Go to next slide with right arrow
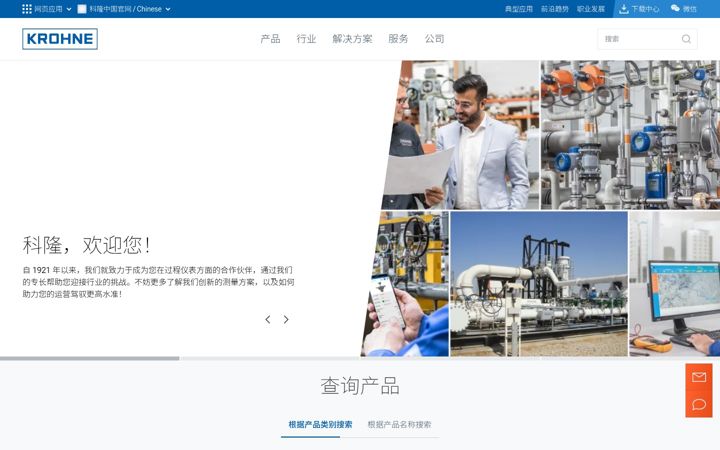The height and width of the screenshot is (450, 720). click(286, 319)
